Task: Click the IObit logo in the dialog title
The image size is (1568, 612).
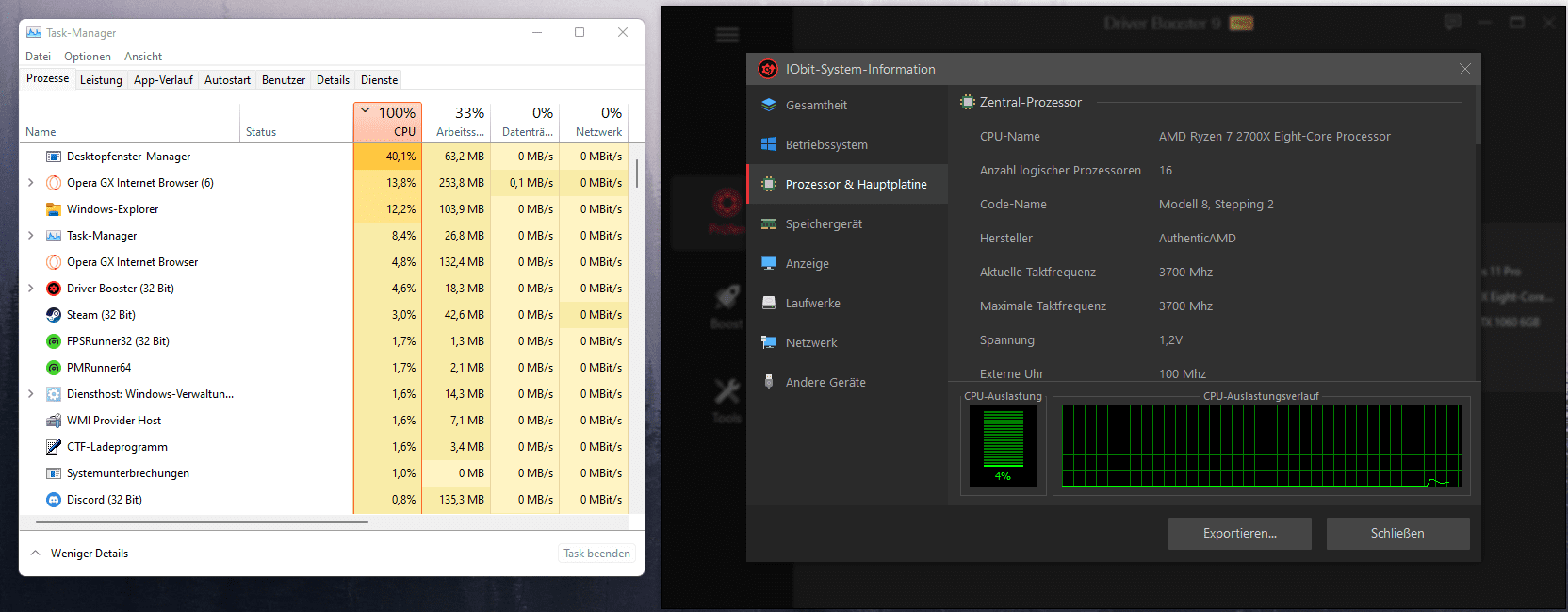Action: pos(768,69)
